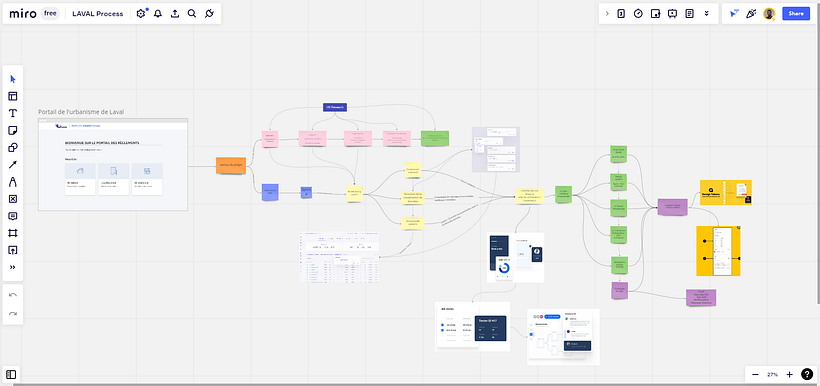Select the Text tool
This screenshot has width=820, height=386.
(13, 113)
